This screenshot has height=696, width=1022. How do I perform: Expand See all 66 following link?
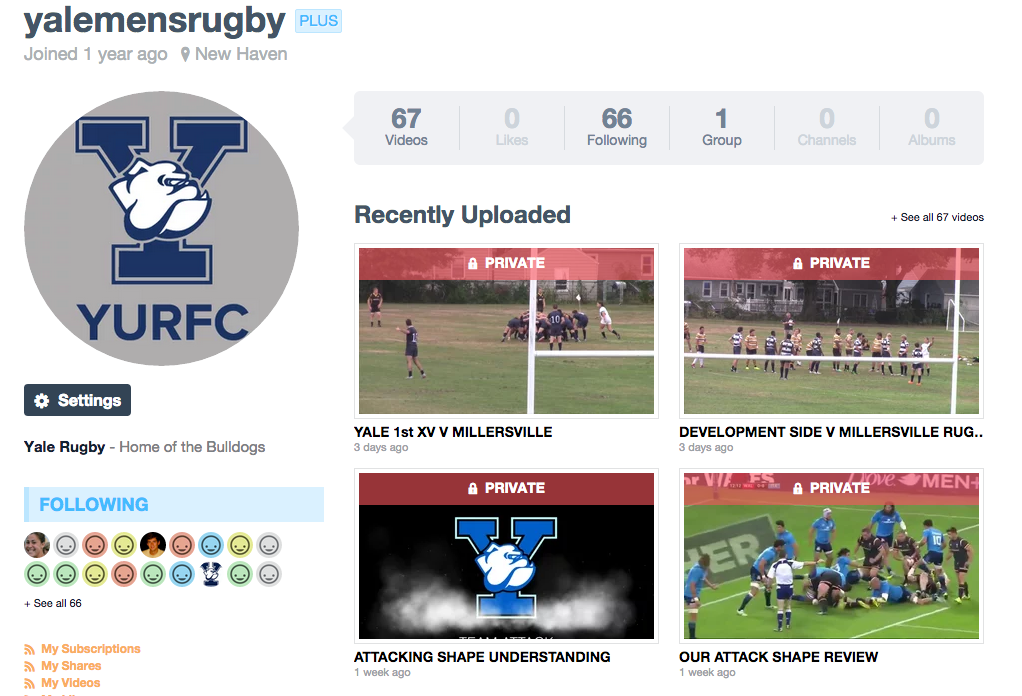tap(53, 603)
